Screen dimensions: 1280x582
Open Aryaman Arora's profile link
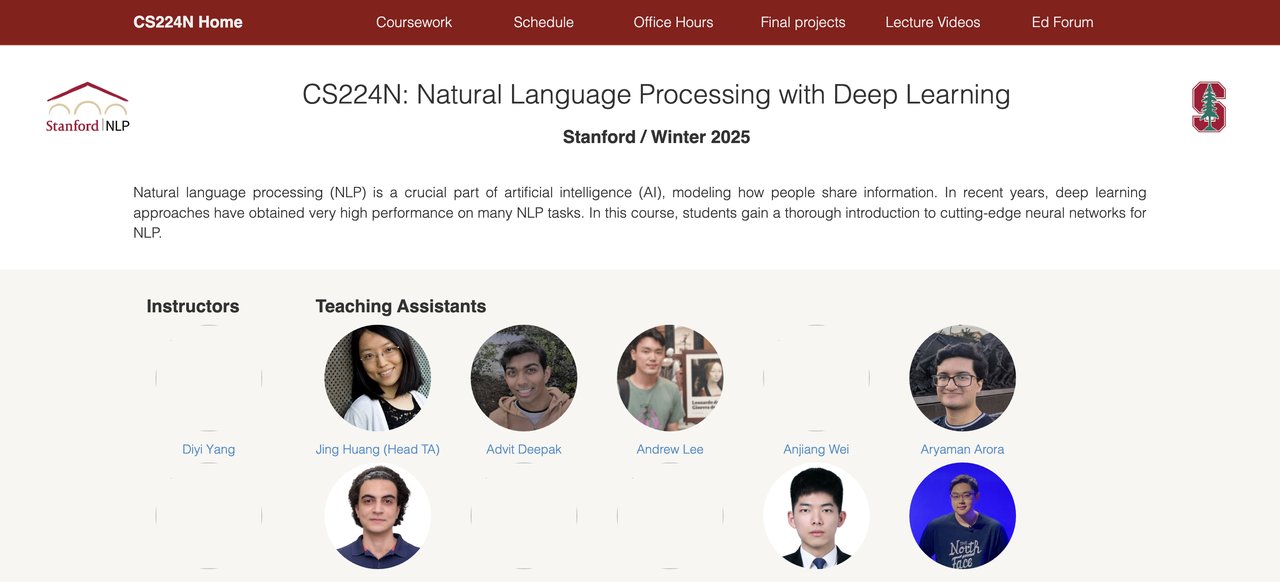[962, 450]
